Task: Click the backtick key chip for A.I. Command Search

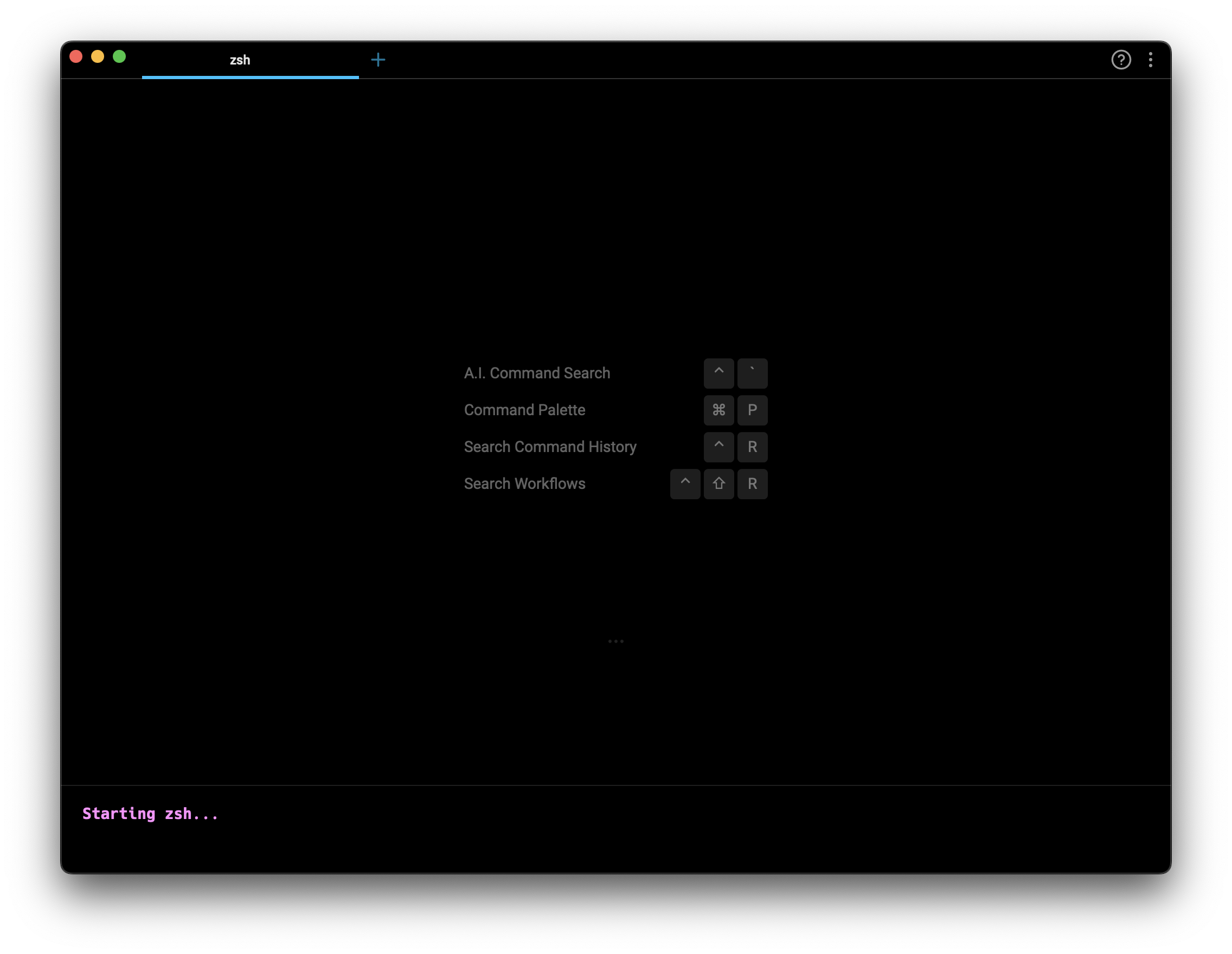Action: 753,373
